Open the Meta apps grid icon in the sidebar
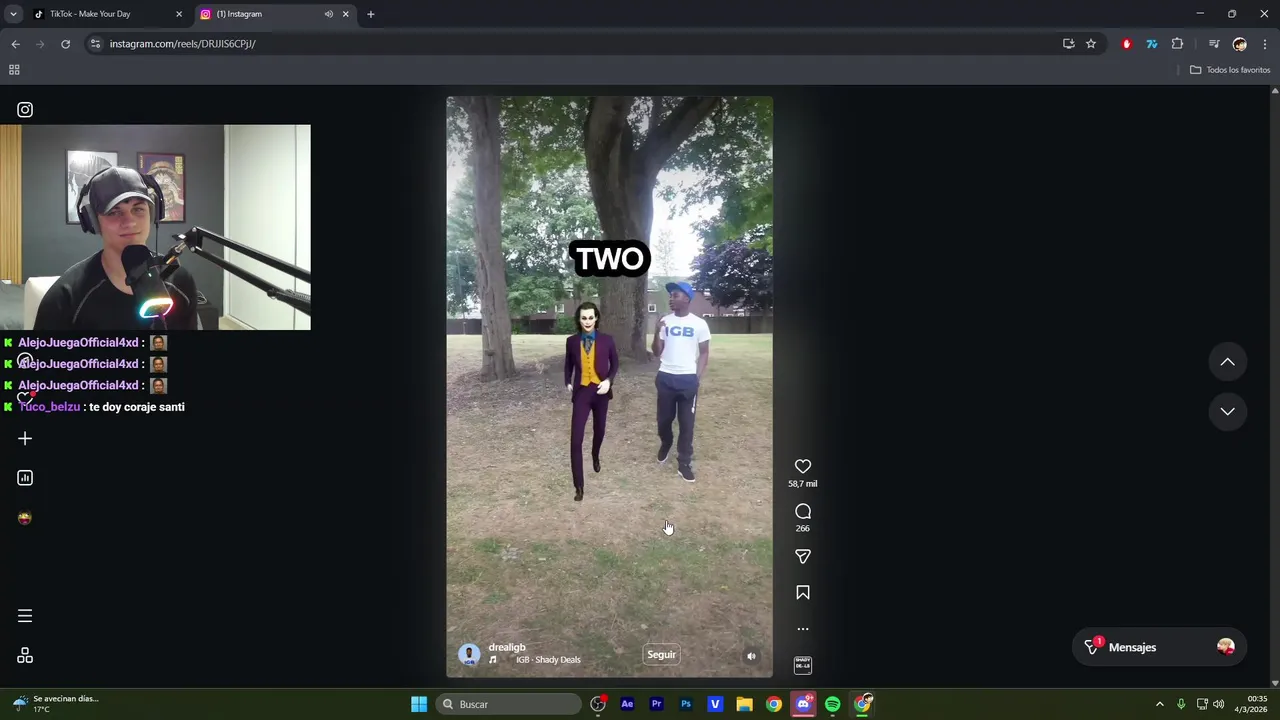Image resolution: width=1280 pixels, height=720 pixels. point(25,656)
